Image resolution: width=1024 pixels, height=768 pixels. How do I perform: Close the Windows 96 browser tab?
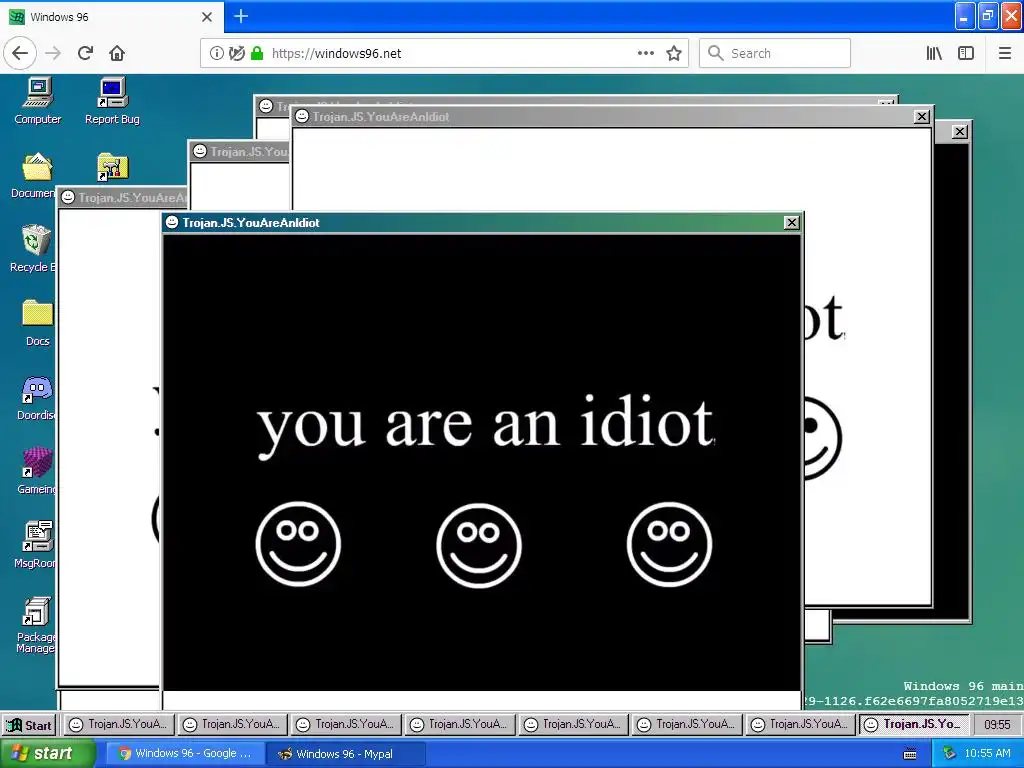(x=207, y=17)
